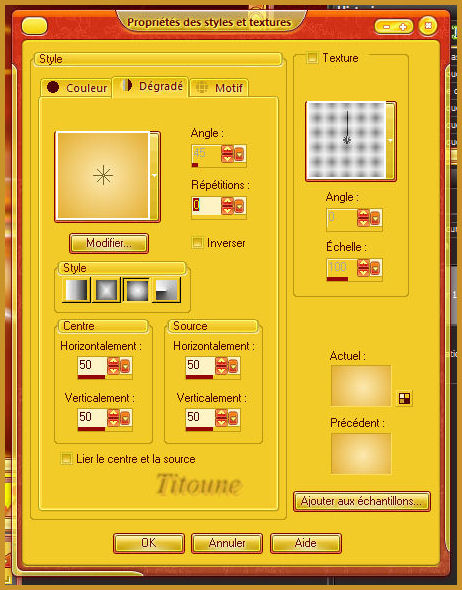This screenshot has width=462, height=590.
Task: Click the Répétitions input field
Action: coord(206,206)
